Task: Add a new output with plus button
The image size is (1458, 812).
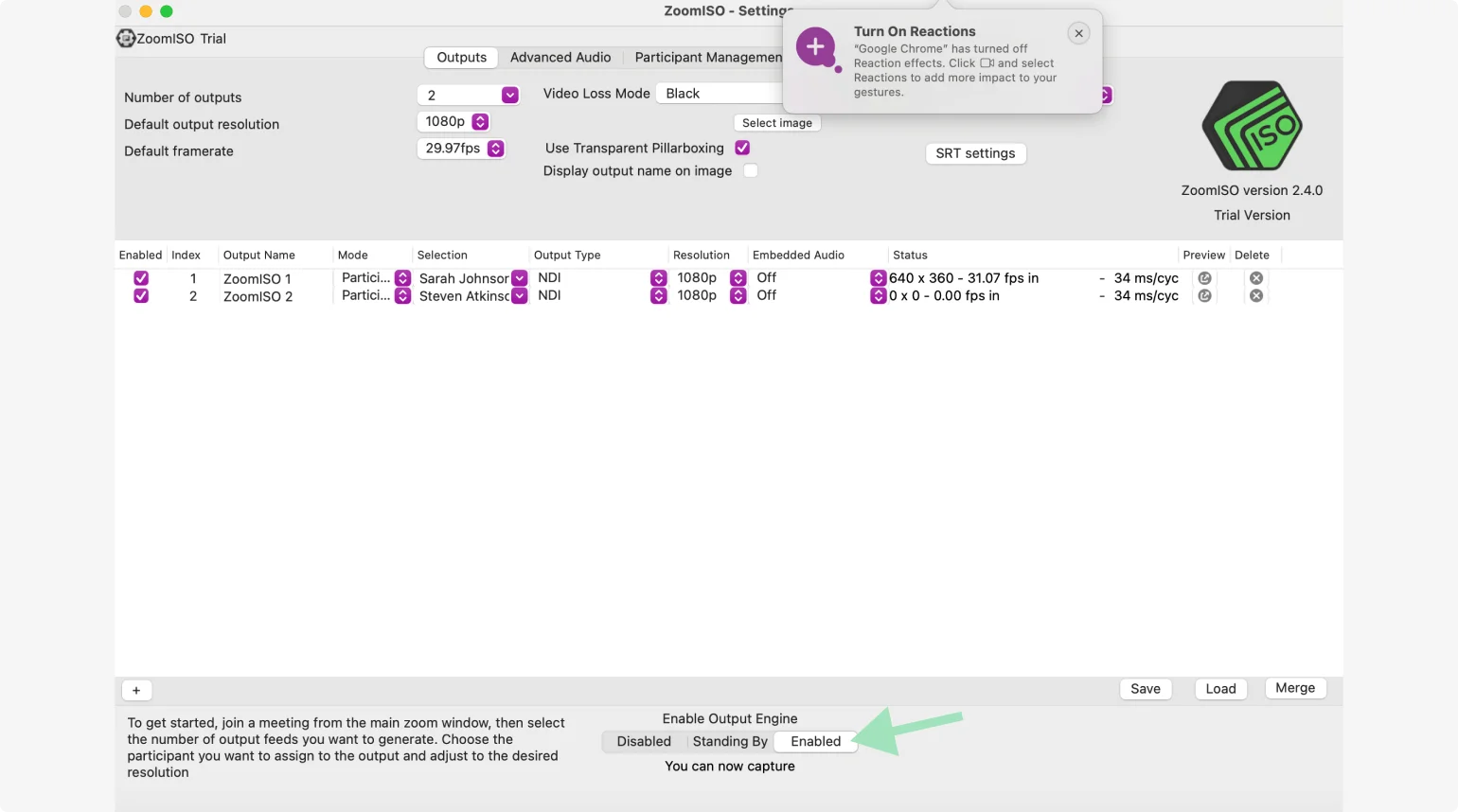Action: 136,690
